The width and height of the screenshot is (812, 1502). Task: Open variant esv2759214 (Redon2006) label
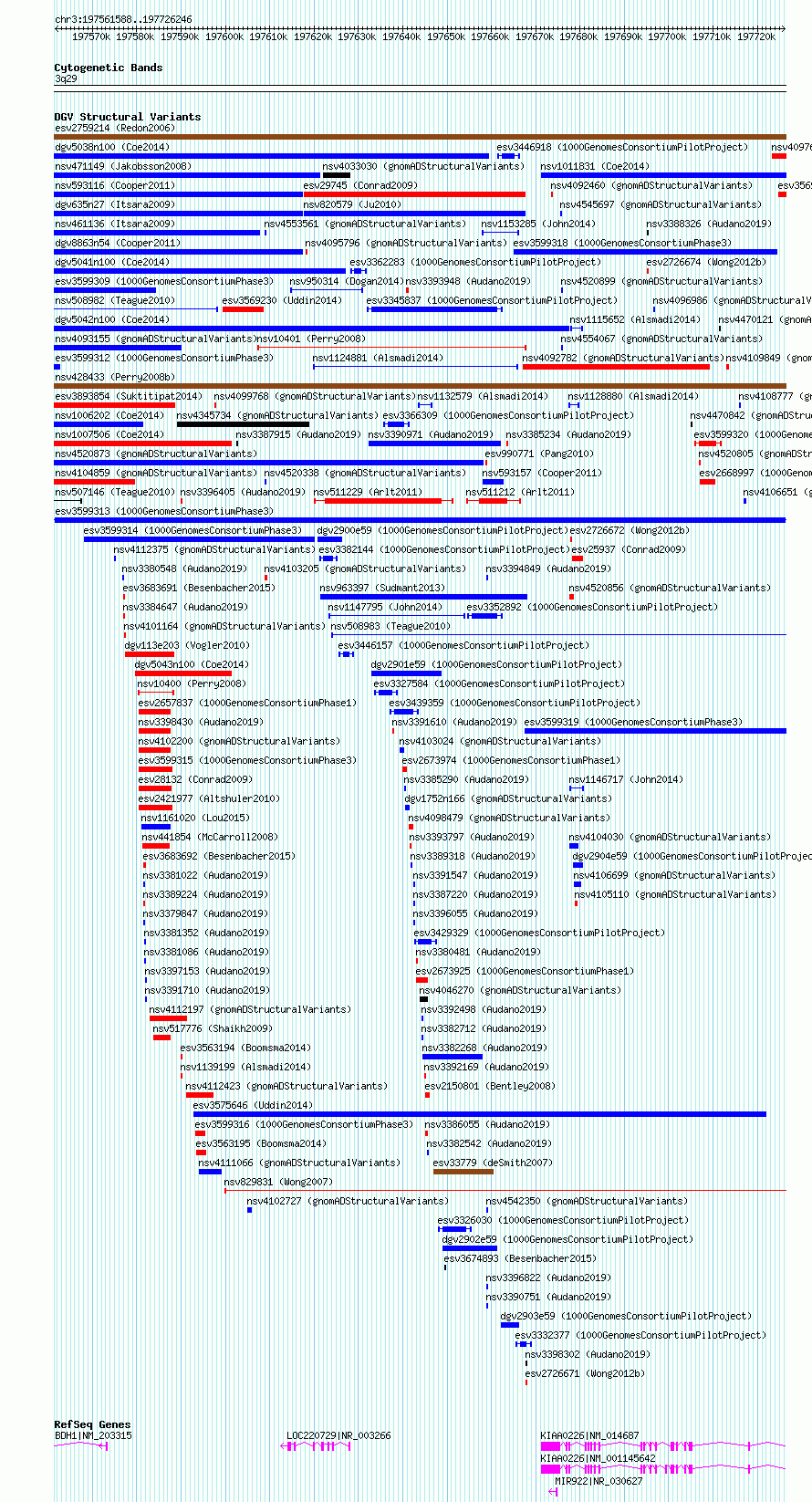116,128
